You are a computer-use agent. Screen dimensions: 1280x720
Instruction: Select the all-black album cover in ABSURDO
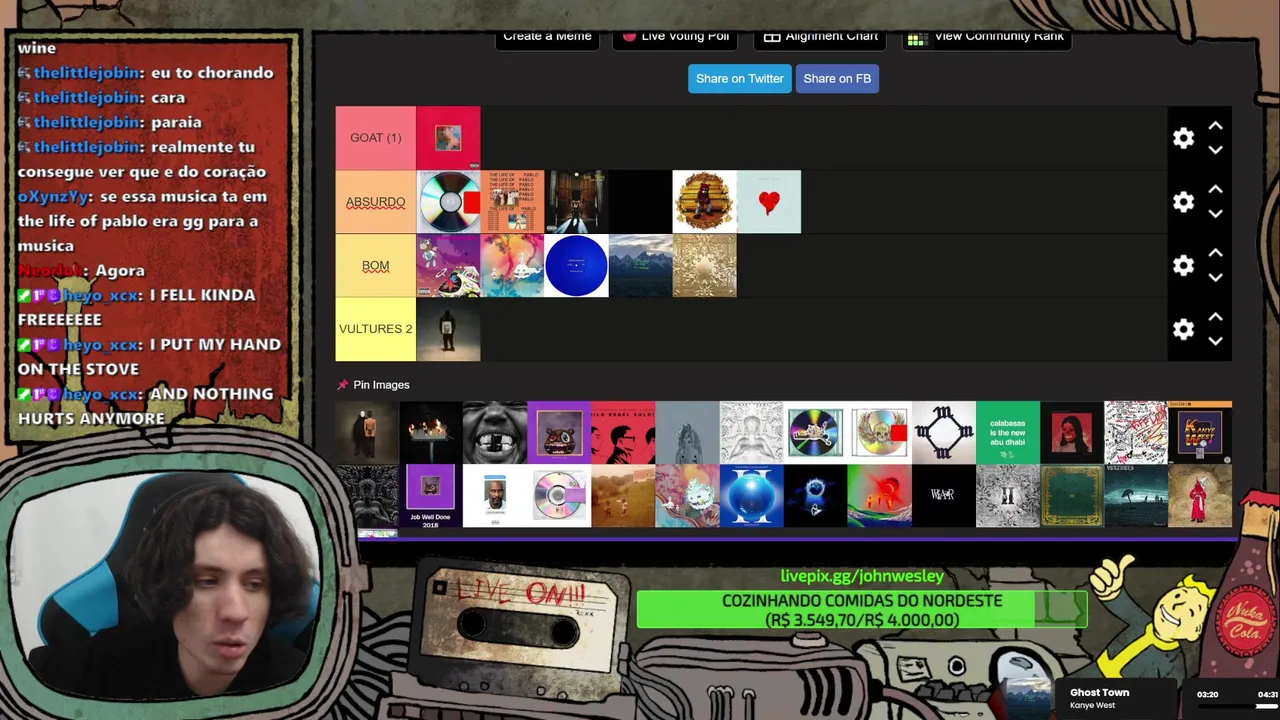pyautogui.click(x=640, y=202)
